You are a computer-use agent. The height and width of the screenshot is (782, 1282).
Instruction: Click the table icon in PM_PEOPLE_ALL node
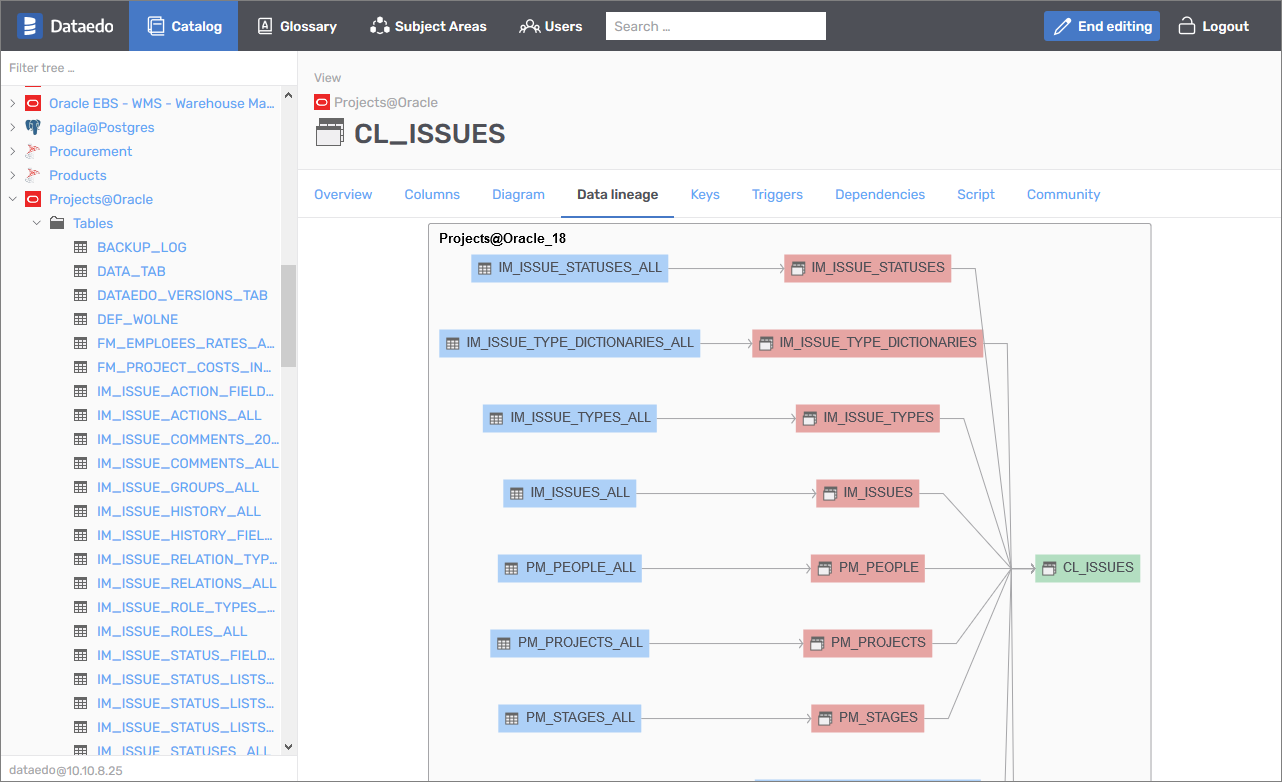point(512,568)
